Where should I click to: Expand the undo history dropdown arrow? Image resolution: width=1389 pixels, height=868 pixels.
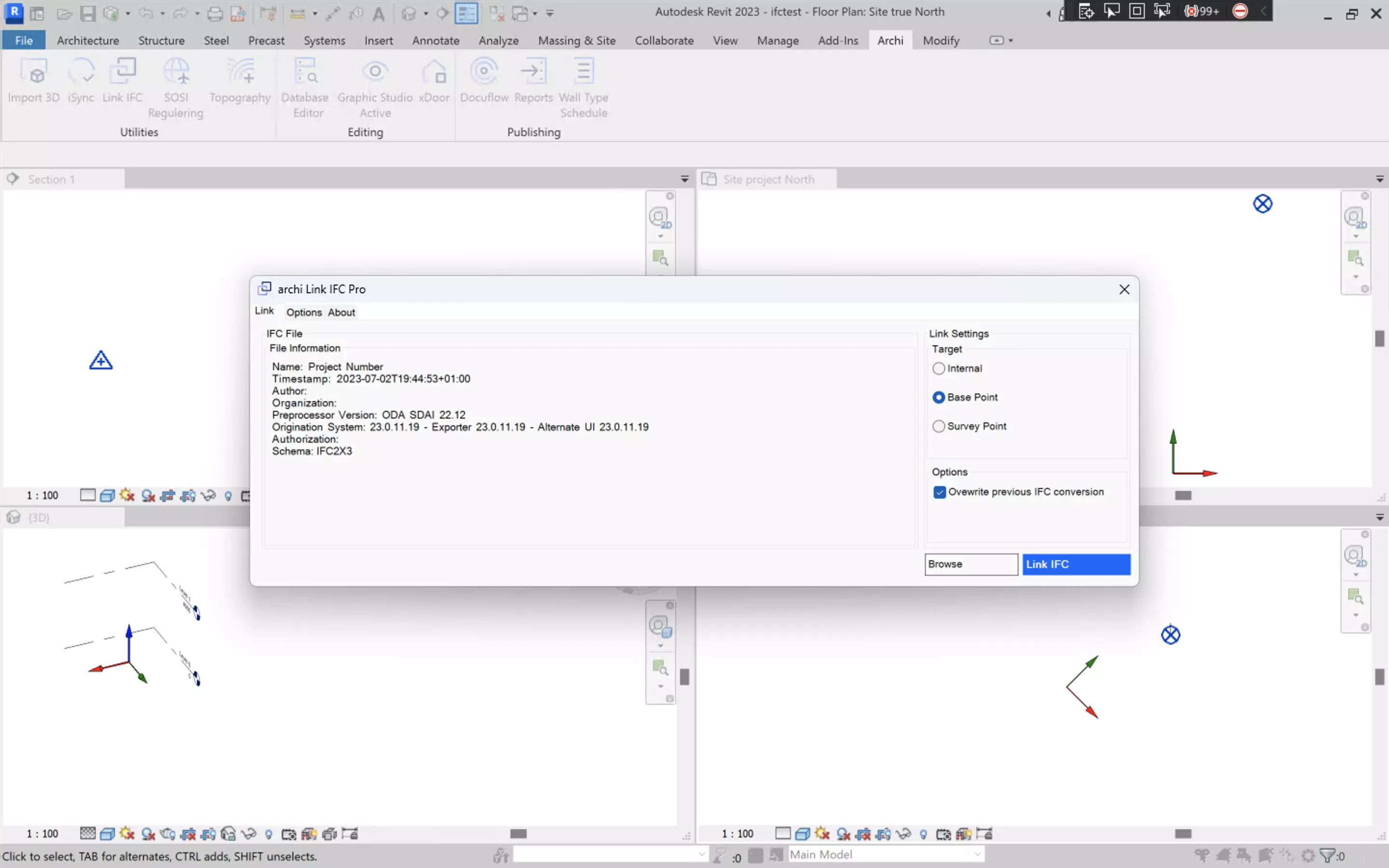tap(163, 13)
